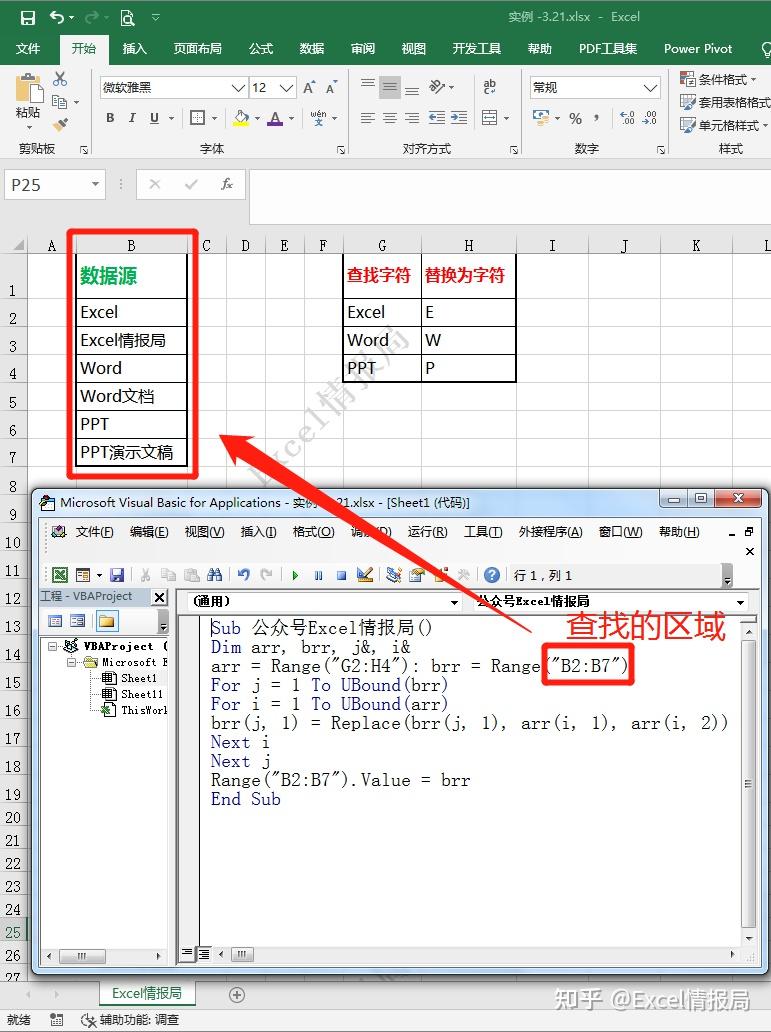Click the Format Painter brush icon
771x1032 pixels.
pos(61,124)
